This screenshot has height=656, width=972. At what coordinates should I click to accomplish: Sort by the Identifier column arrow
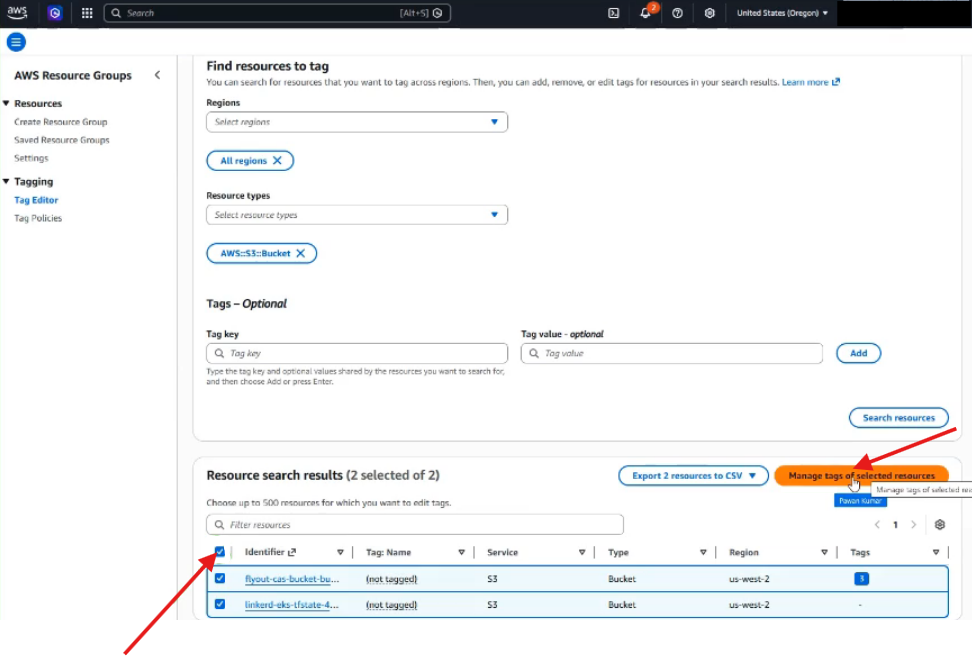point(340,552)
